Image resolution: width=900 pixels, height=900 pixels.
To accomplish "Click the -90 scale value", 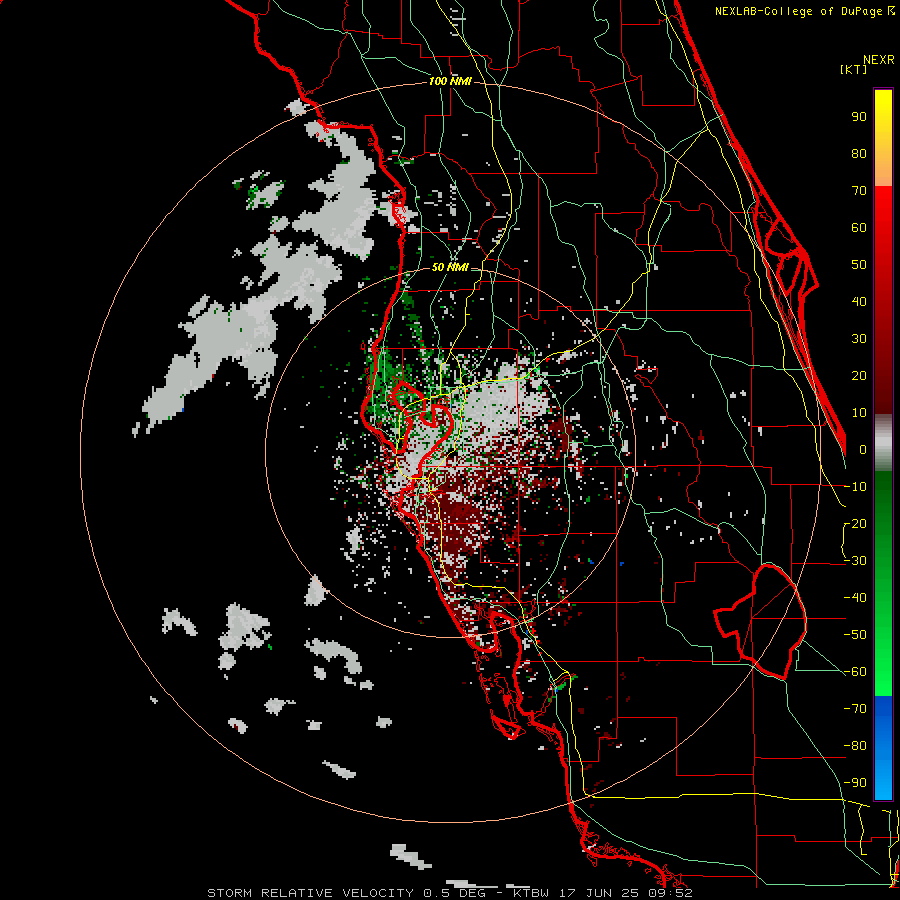I will click(x=855, y=783).
